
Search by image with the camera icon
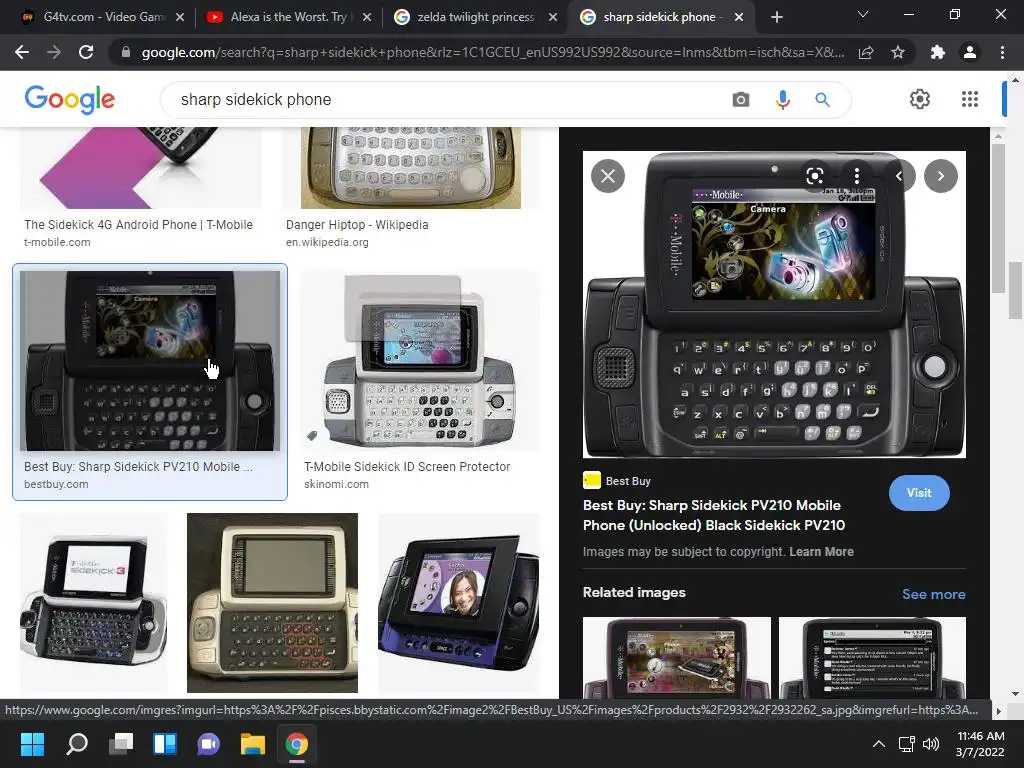coord(741,99)
